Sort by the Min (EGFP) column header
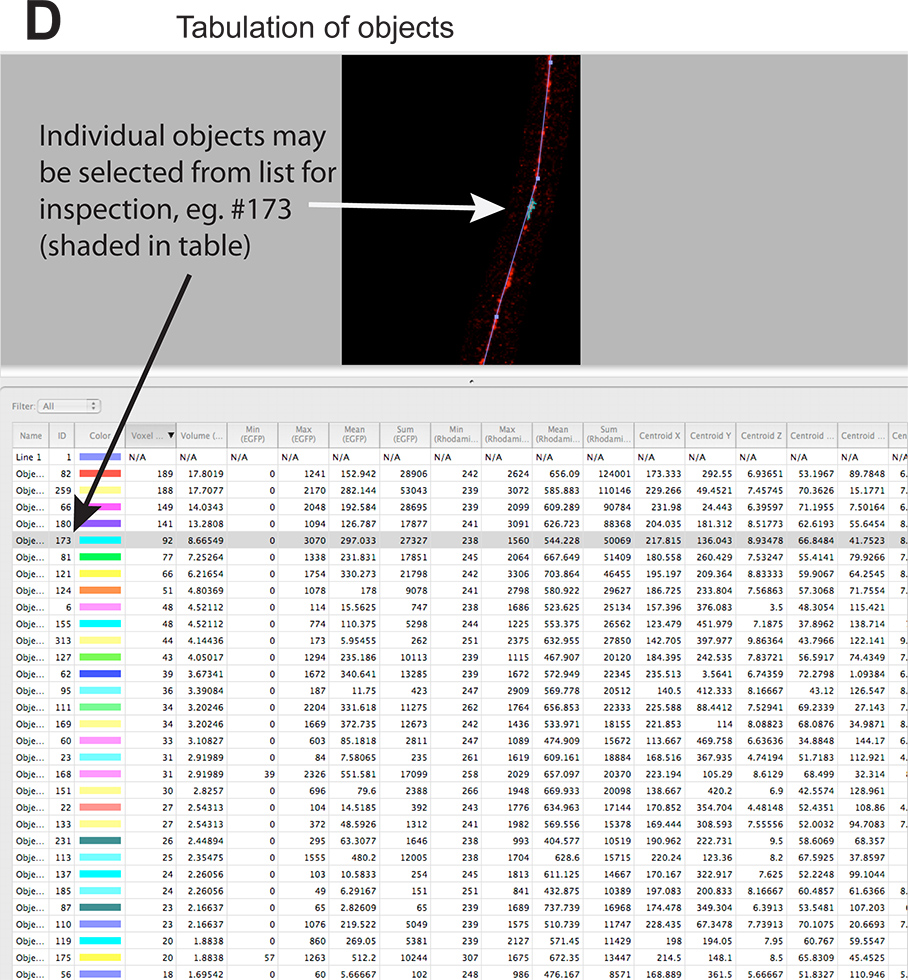Image resolution: width=908 pixels, height=980 pixels. point(252,434)
